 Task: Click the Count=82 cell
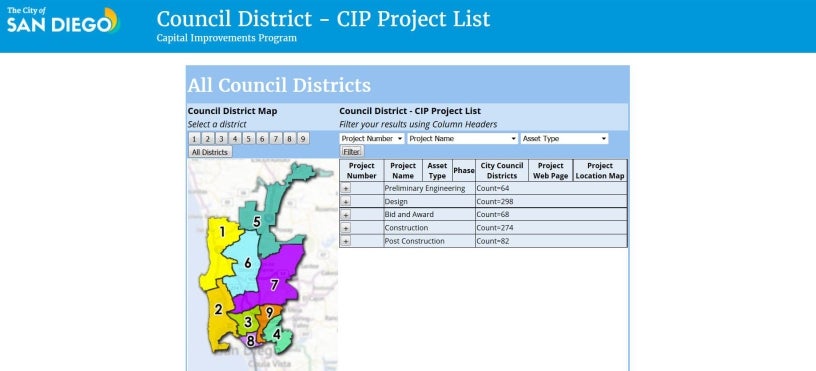(551, 241)
